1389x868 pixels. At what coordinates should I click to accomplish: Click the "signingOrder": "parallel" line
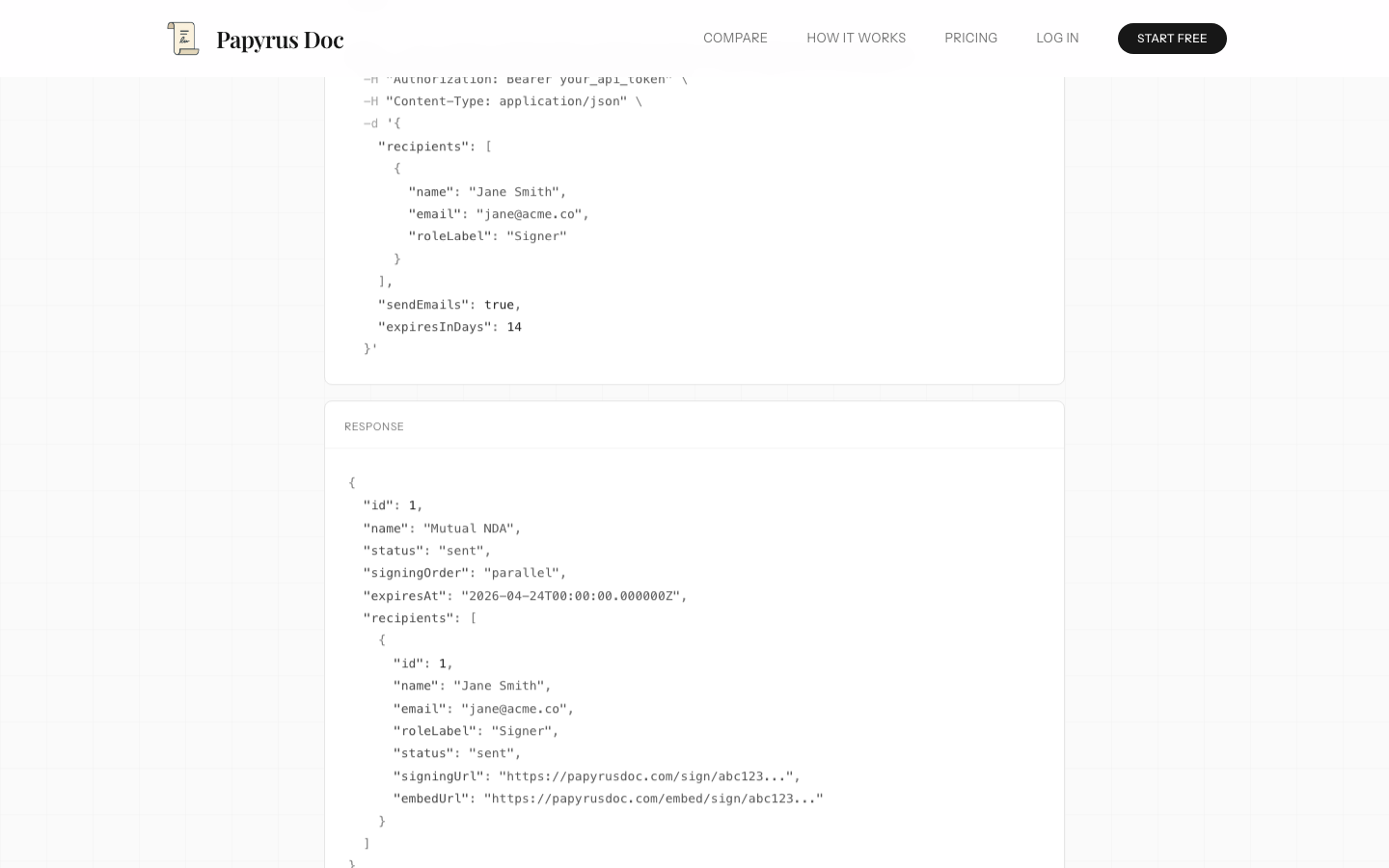[465, 573]
